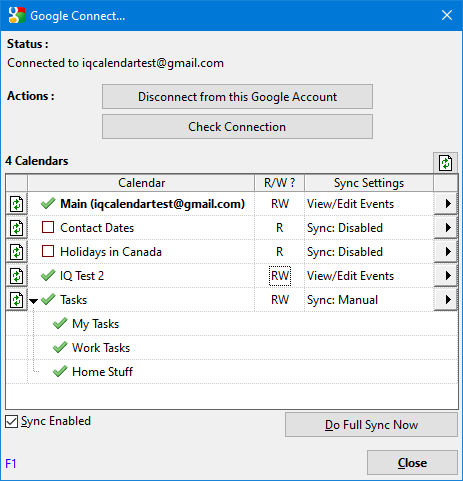Image resolution: width=463 pixels, height=481 pixels.
Task: Uncheck the My Tasks list
Action: pos(60,323)
